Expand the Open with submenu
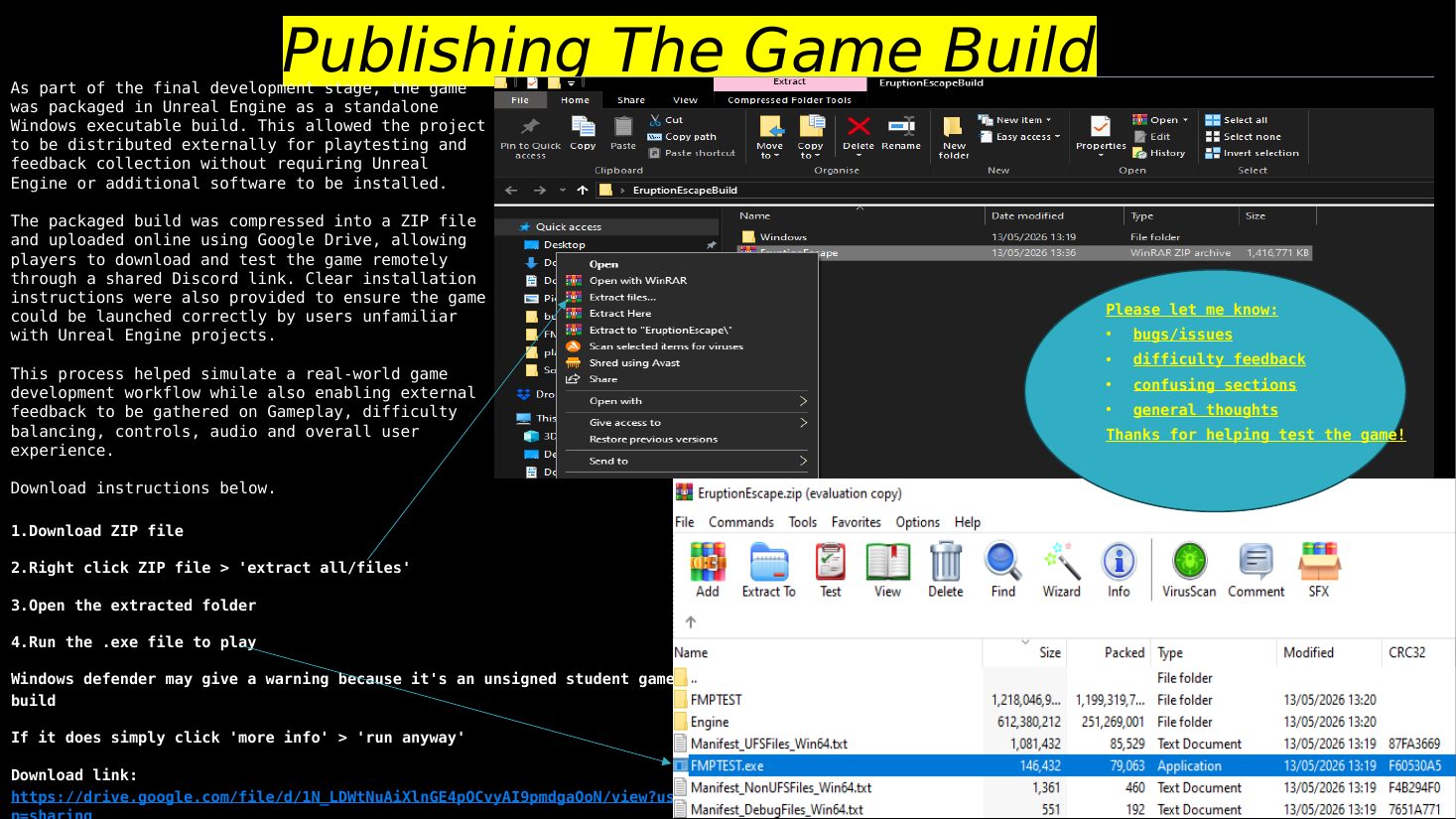This screenshot has height=819, width=1456. [x=686, y=401]
